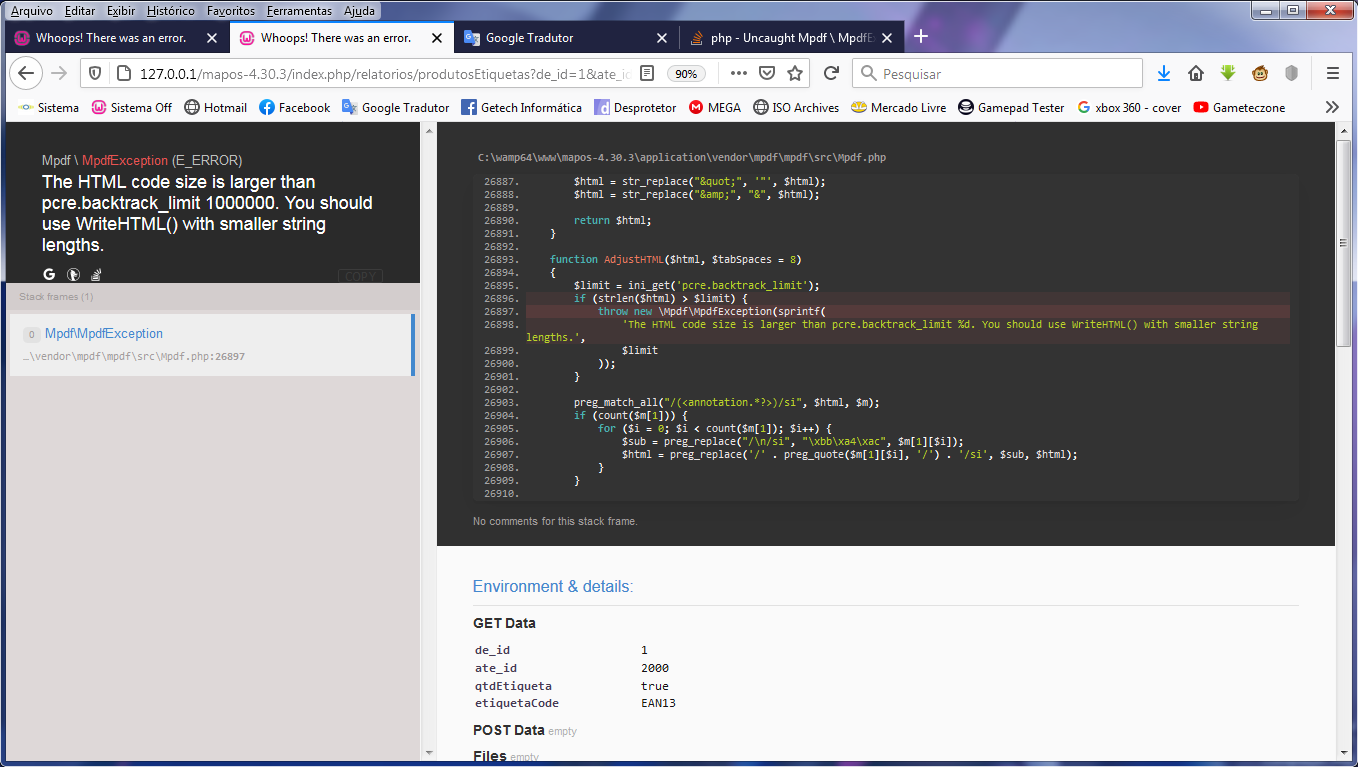Search the error on Stack Overflow
1358x767 pixels.
(95, 274)
